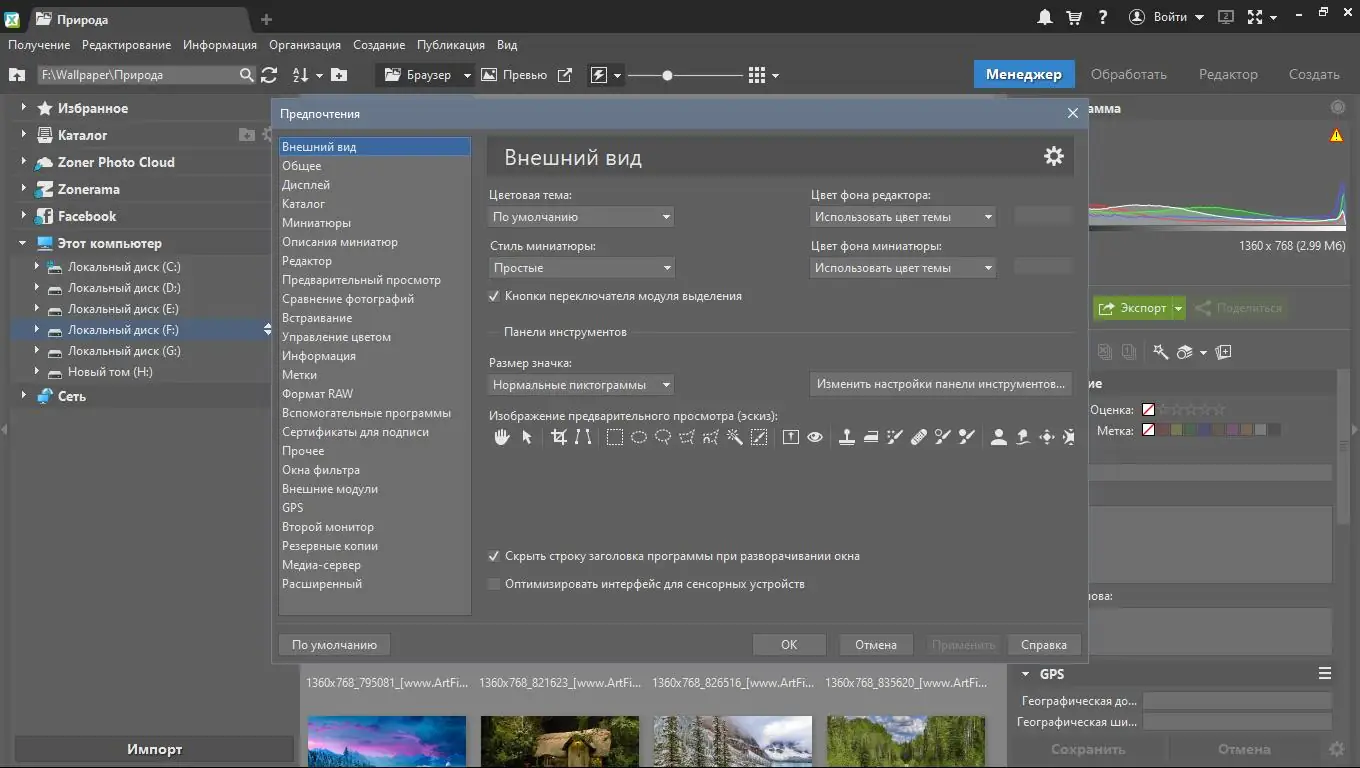This screenshot has width=1360, height=768.
Task: Select the Pan hand tool icon
Action: click(x=502, y=437)
